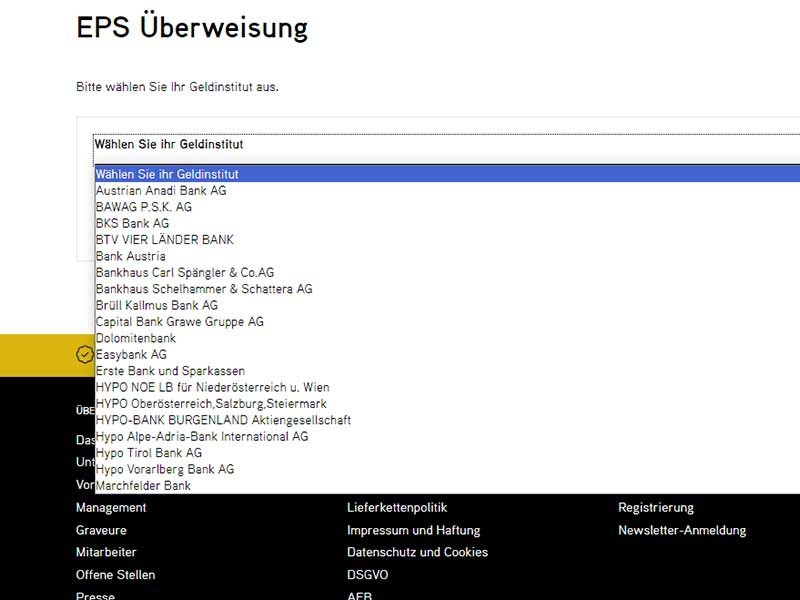The width and height of the screenshot is (800, 600).
Task: Open Impressum und Haftung link
Action: coord(413,530)
